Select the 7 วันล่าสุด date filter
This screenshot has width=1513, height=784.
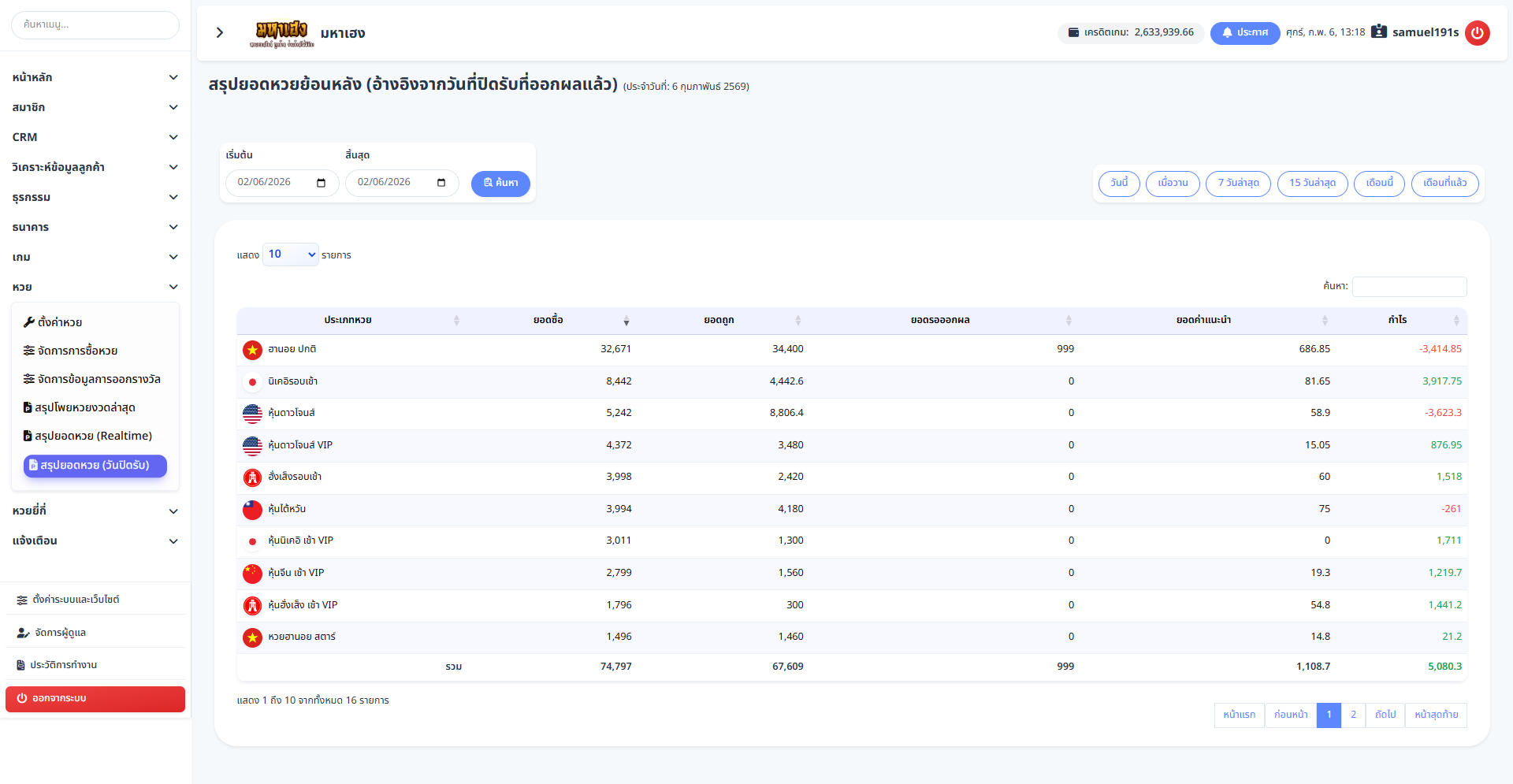[x=1237, y=183]
